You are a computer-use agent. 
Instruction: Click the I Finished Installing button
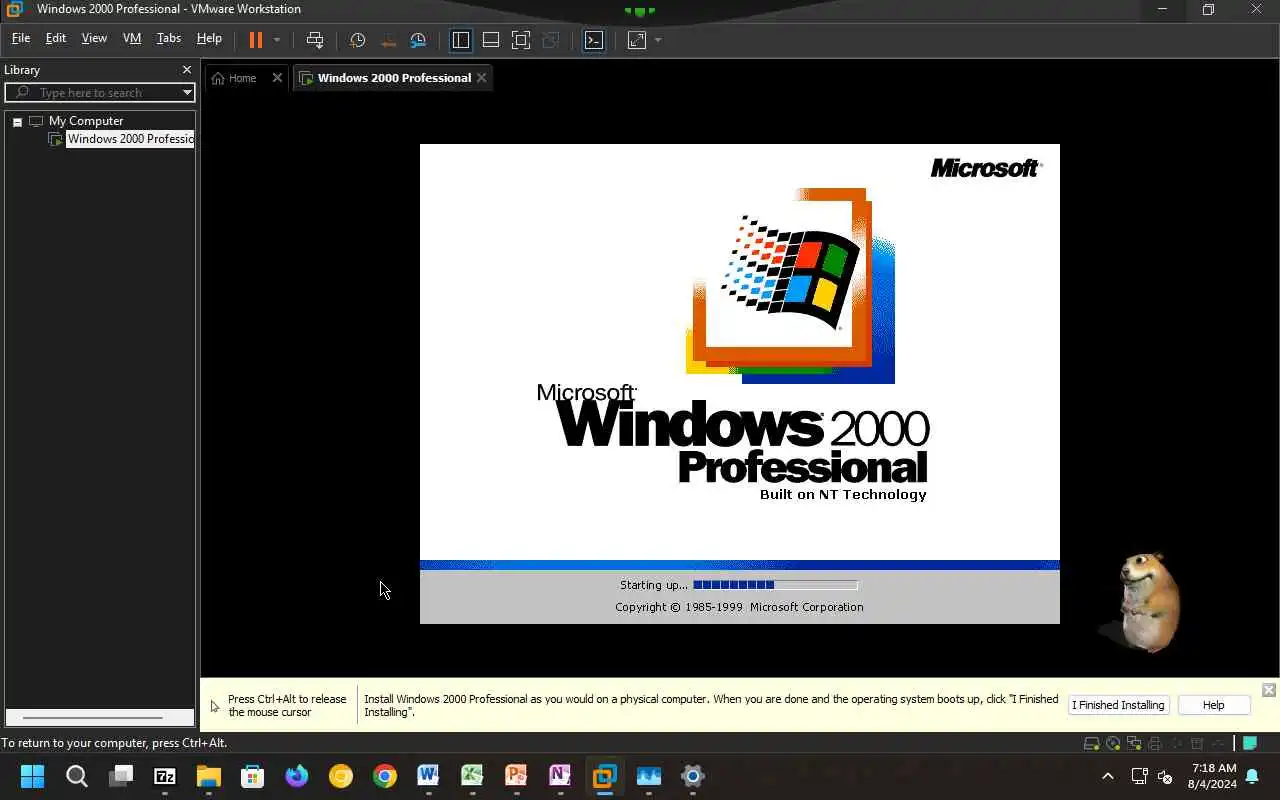[x=1118, y=705]
